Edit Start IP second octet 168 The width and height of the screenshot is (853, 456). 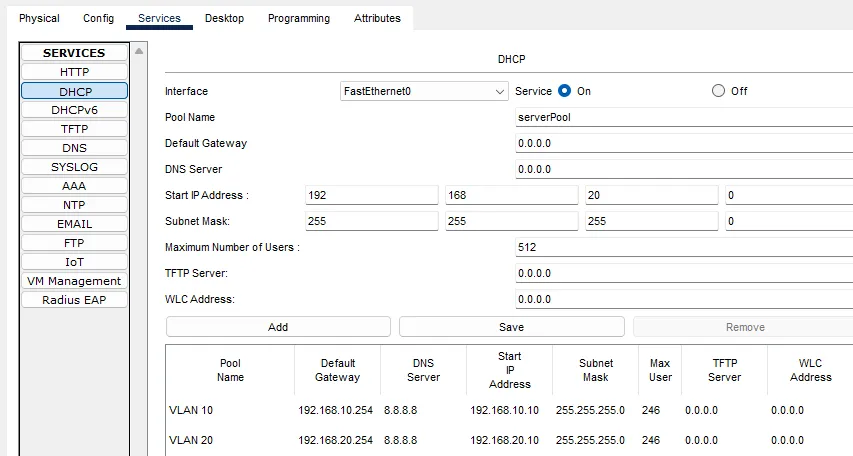click(511, 195)
